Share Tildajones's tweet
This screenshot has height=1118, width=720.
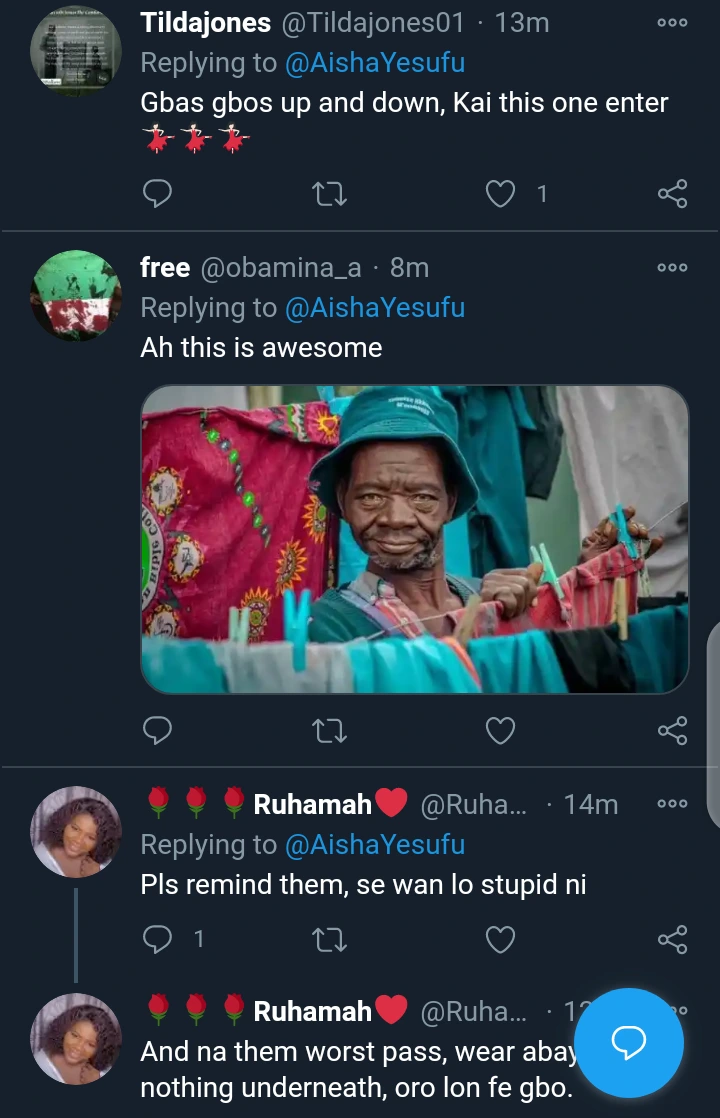672,193
